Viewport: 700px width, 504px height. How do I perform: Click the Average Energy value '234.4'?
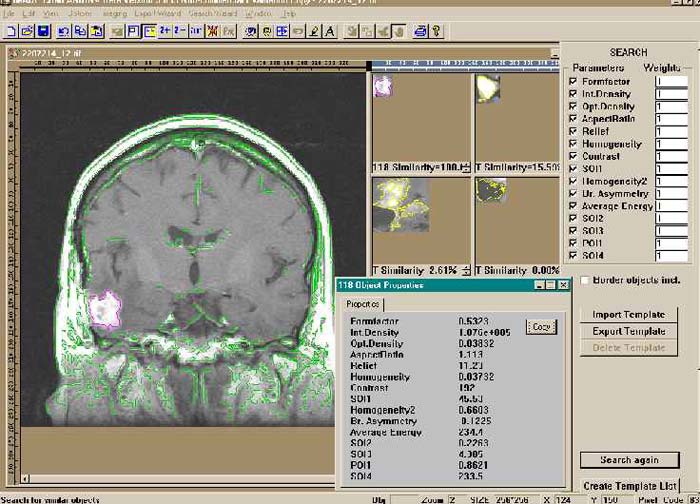[x=471, y=432]
